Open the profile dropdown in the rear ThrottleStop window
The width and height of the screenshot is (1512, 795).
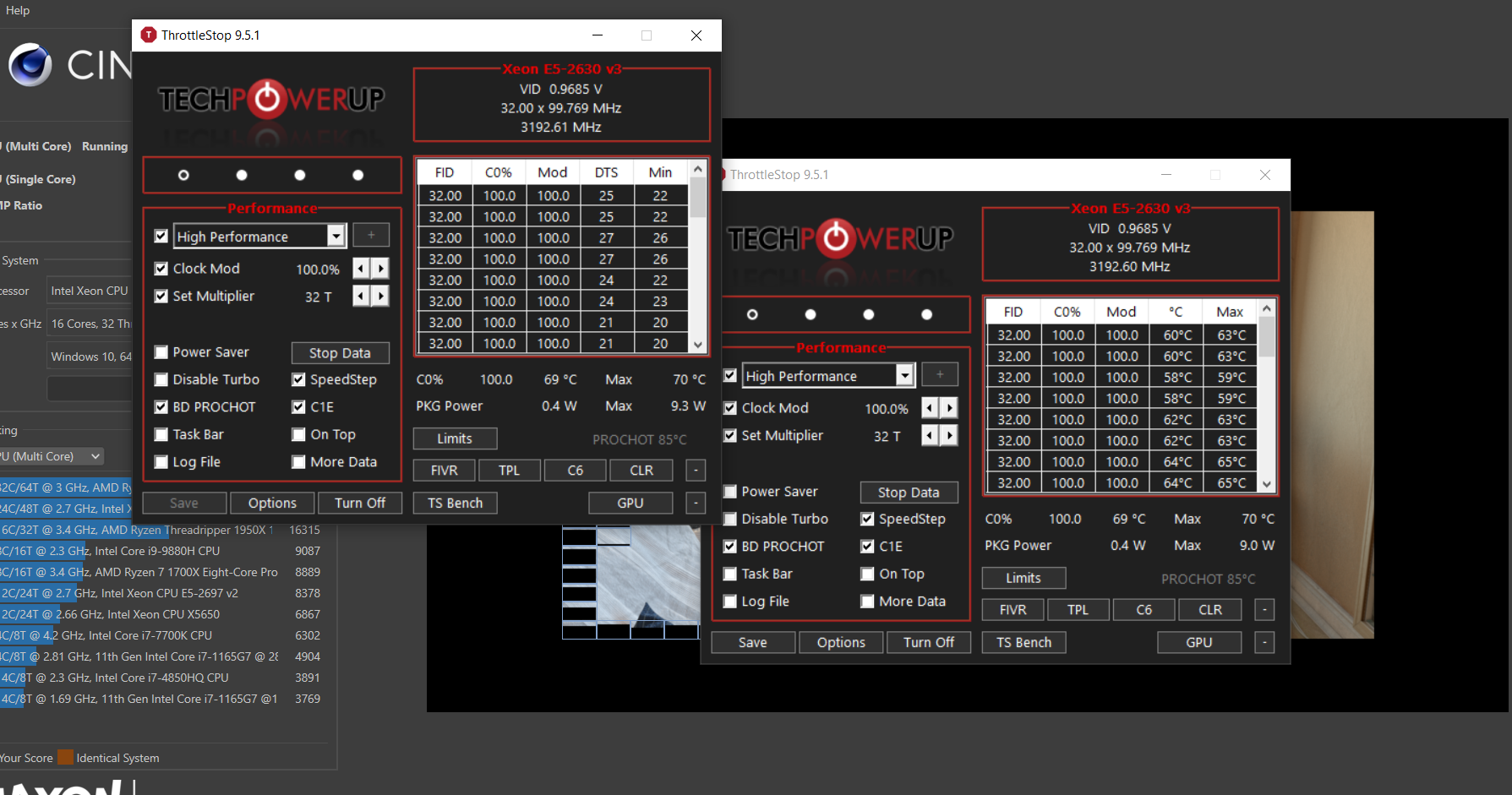904,374
